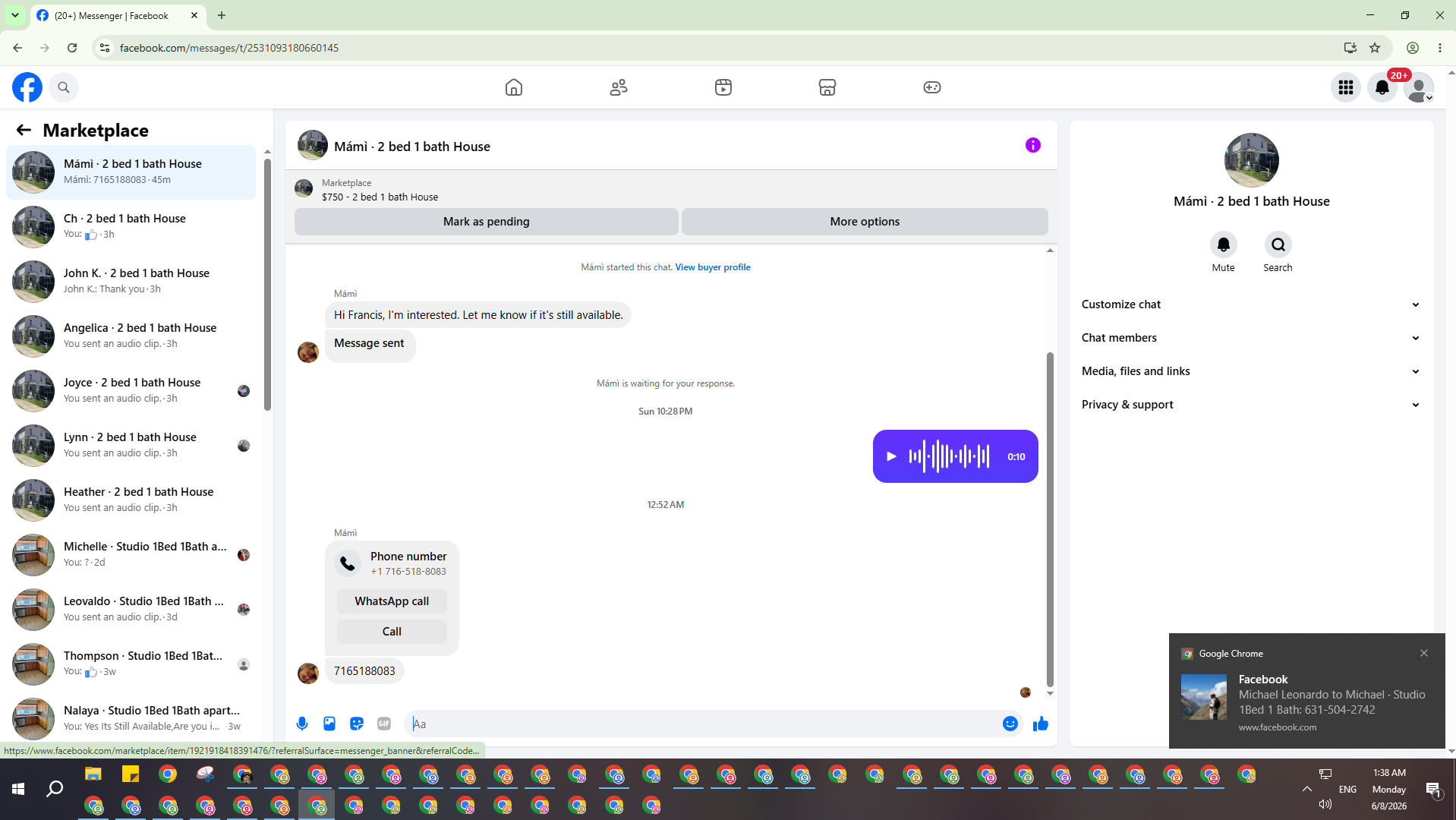Screen dimensions: 1456x820
Task: Close the Google Chrome notification popup
Action: tap(1424, 653)
